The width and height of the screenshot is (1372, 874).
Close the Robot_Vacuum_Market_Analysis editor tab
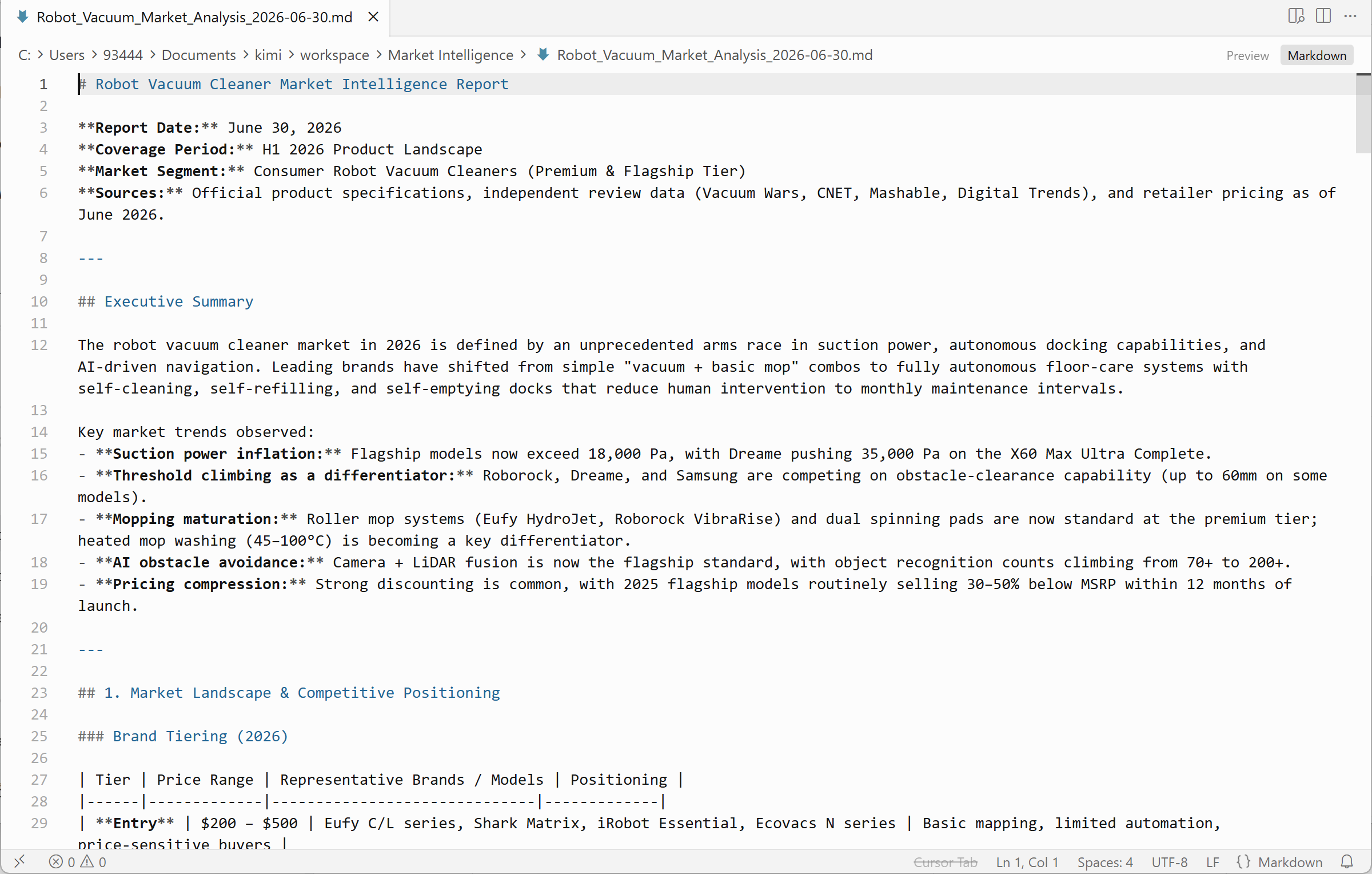tap(373, 17)
